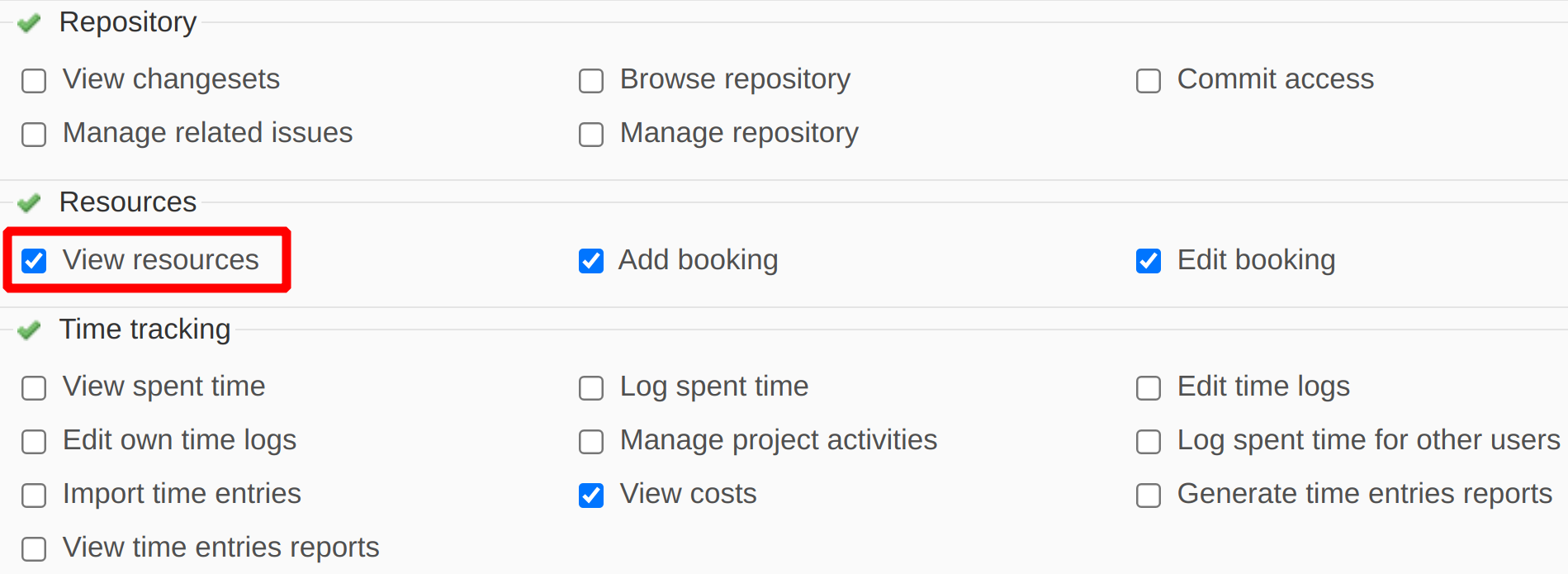Check the Log spent time box
Viewport: 1568px width, 574px height.
coord(591,388)
